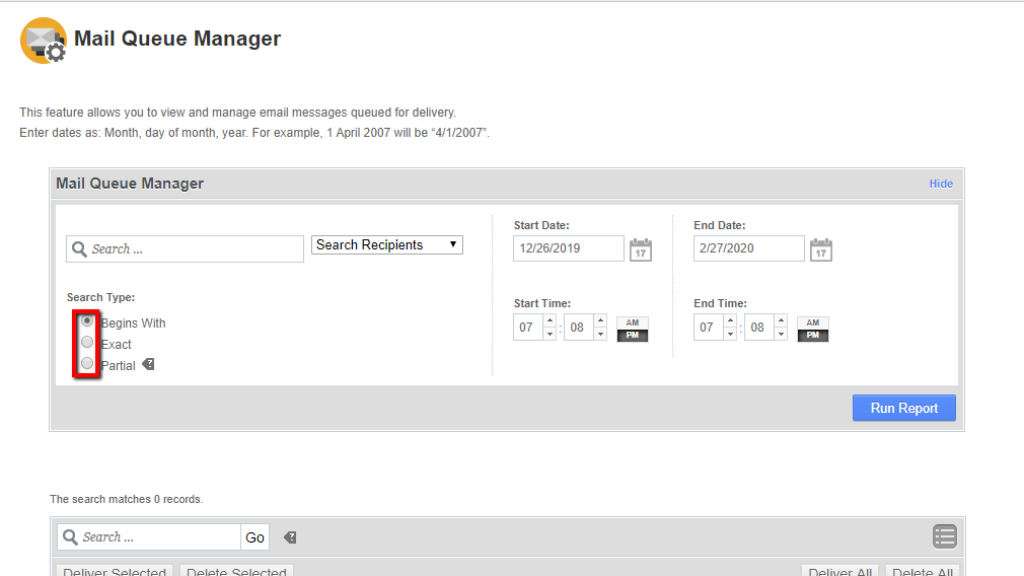Click the help tag icon beside Go button
The image size is (1024, 576).
pos(290,537)
